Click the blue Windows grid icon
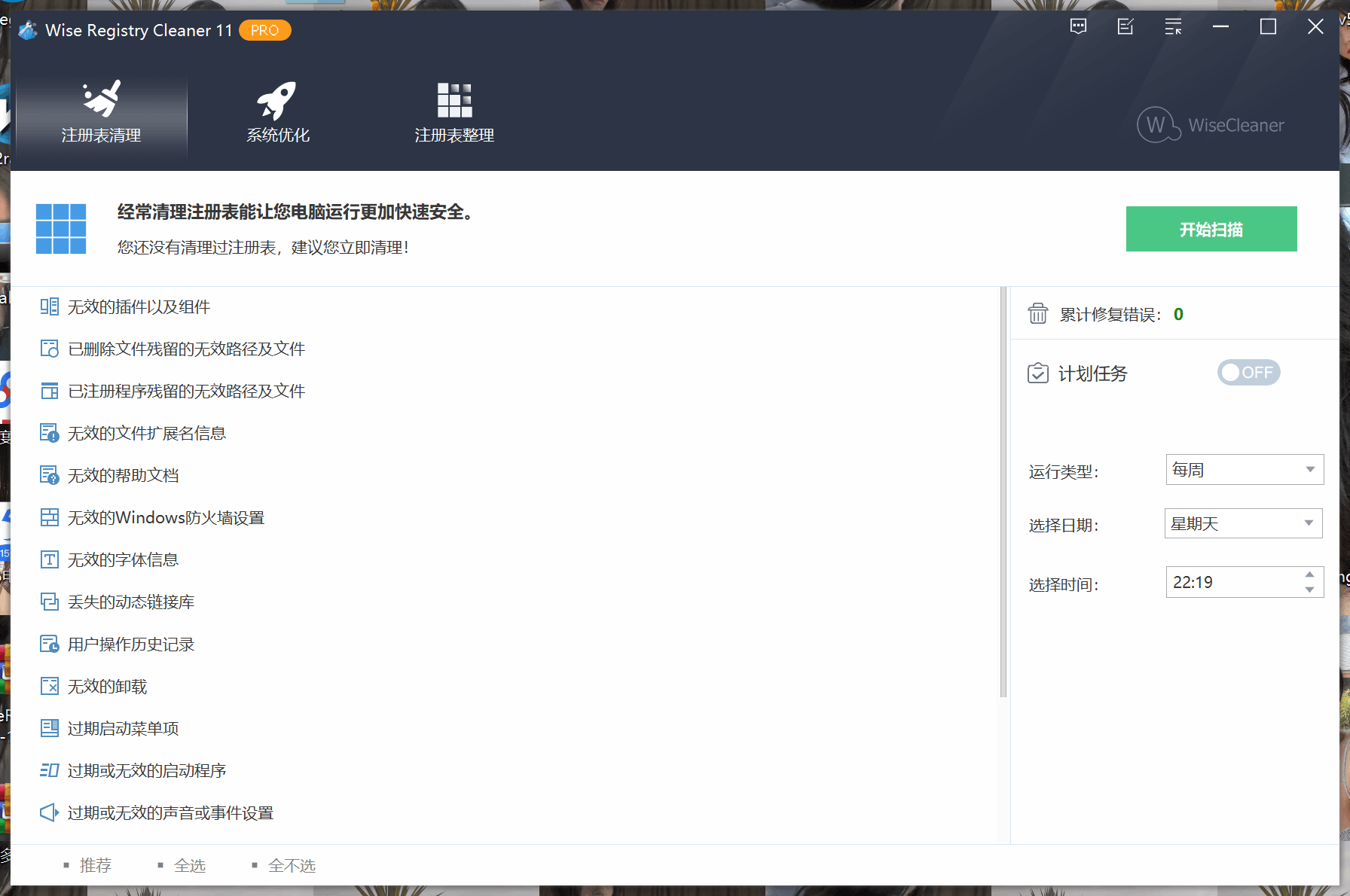The image size is (1350, 896). (61, 229)
